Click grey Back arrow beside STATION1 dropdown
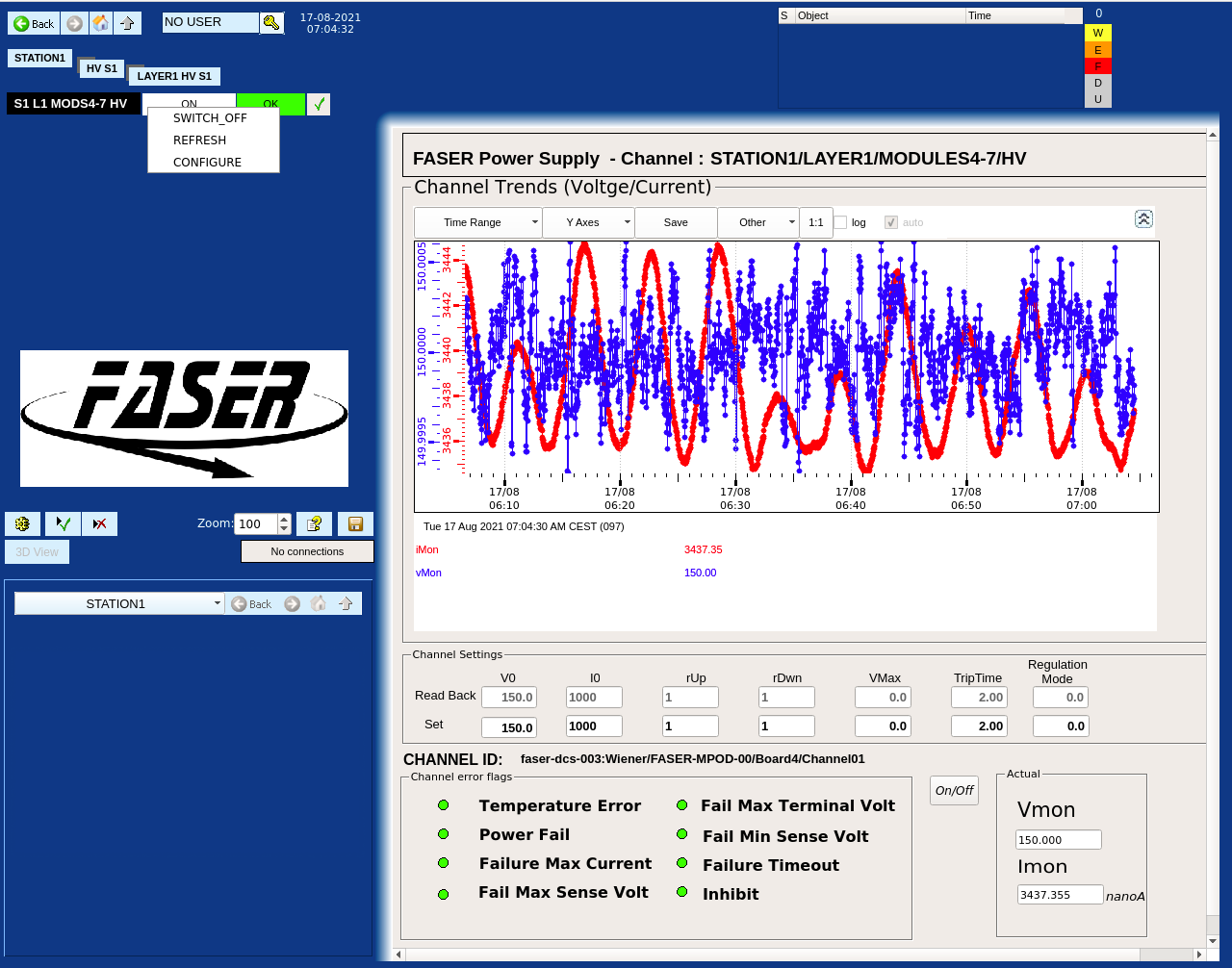This screenshot has height=968, width=1232. pos(251,603)
